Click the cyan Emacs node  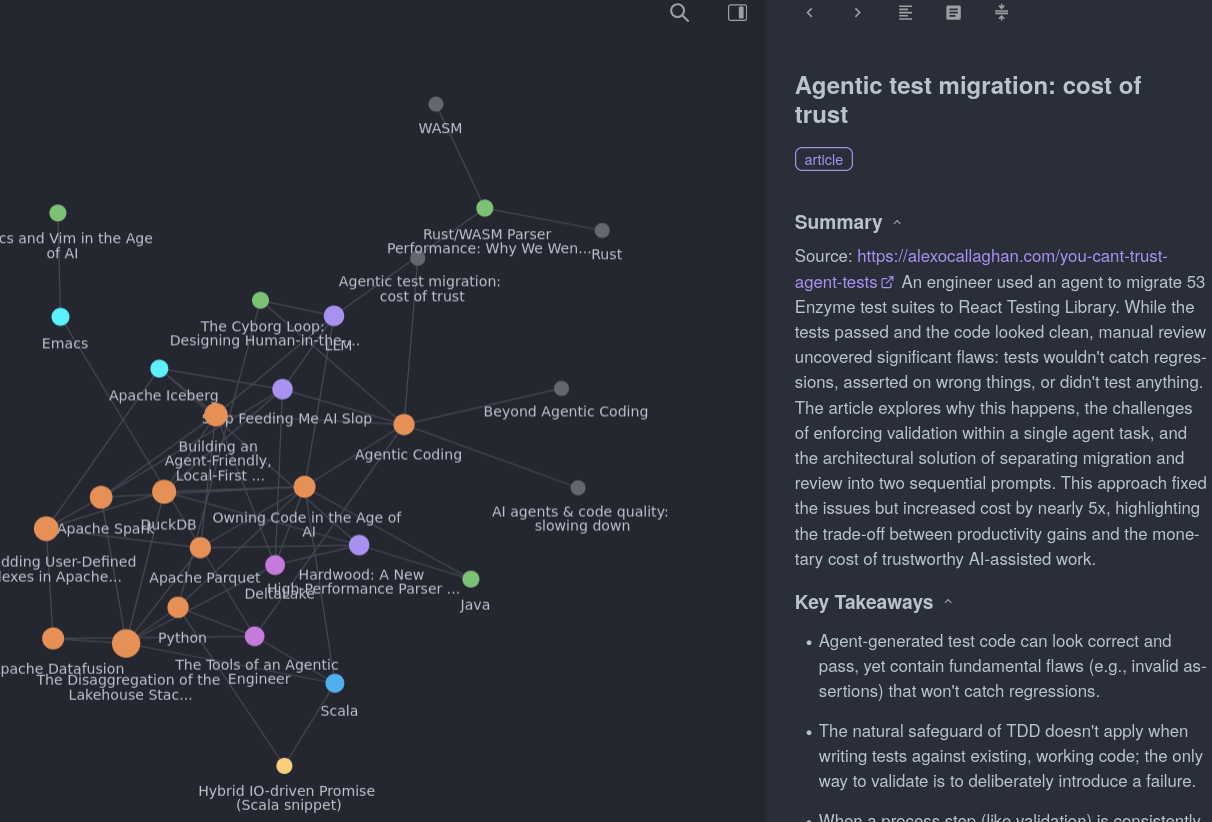pyautogui.click(x=61, y=317)
